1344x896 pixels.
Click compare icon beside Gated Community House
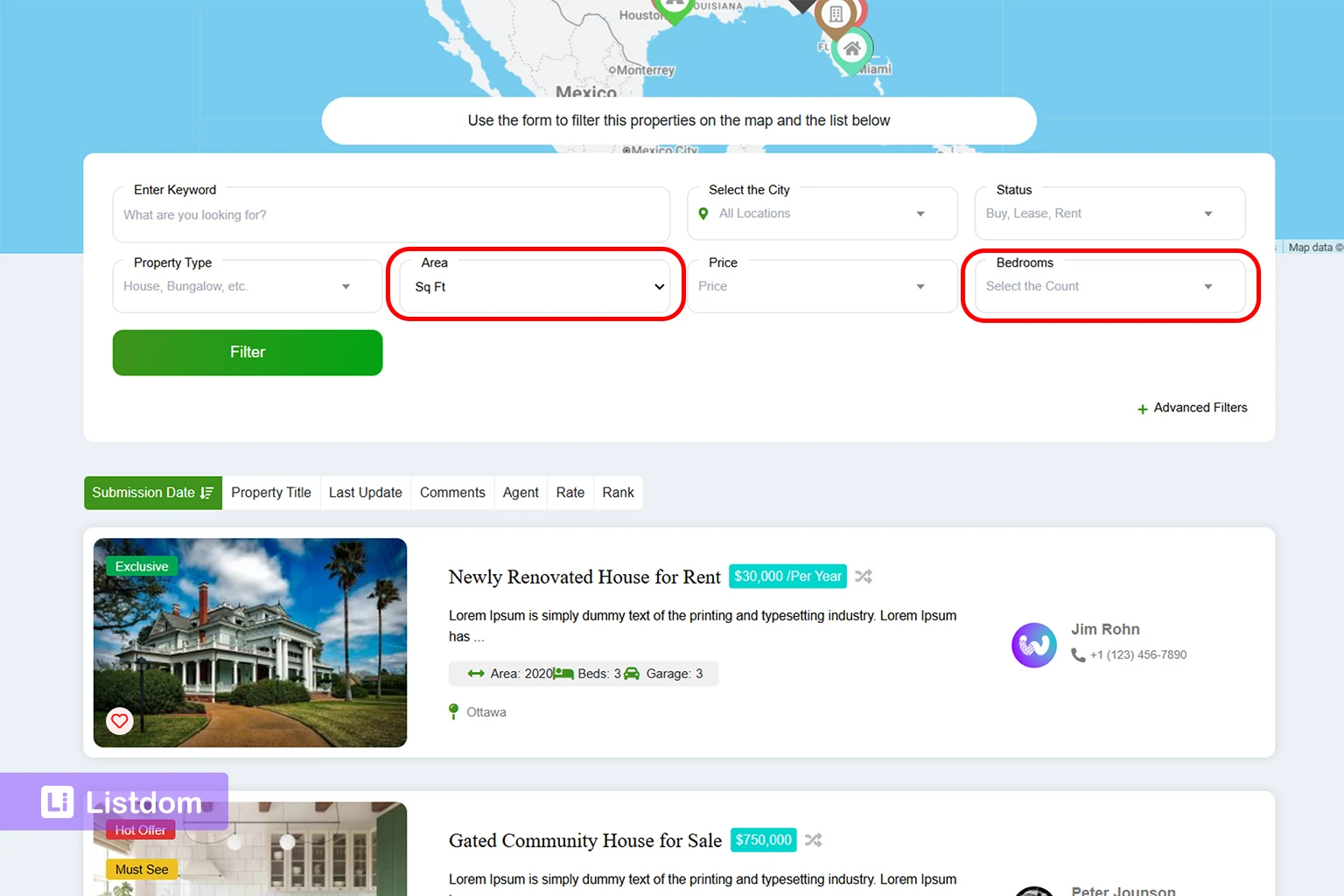click(x=814, y=840)
